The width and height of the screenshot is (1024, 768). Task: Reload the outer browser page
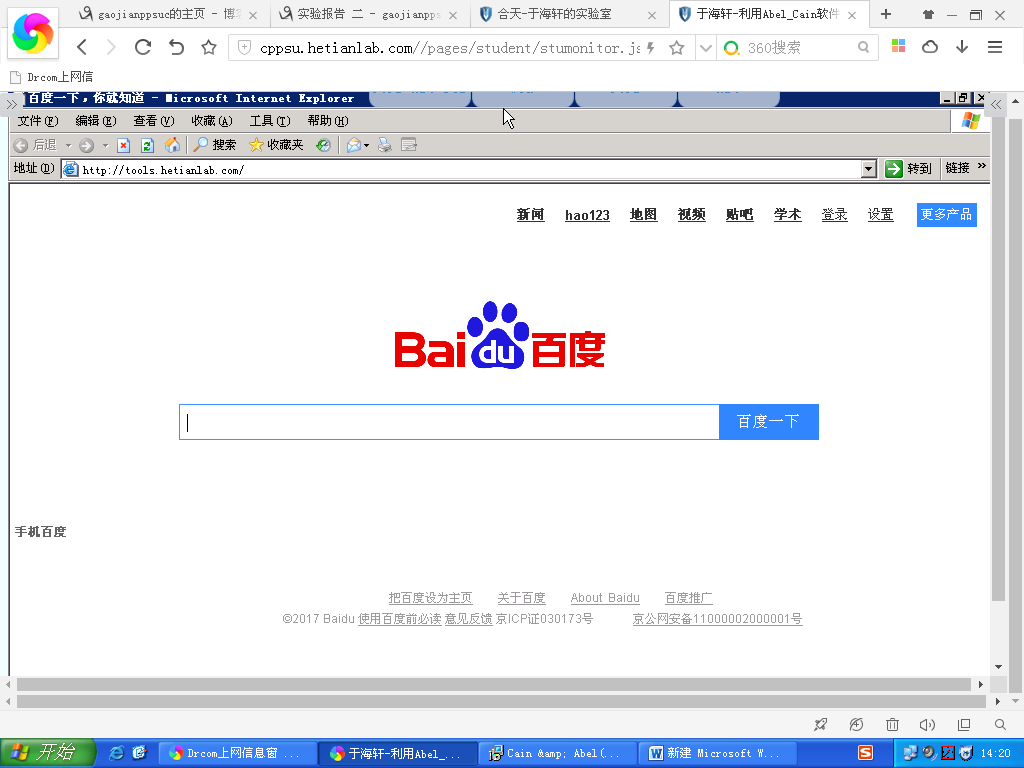[x=143, y=47]
